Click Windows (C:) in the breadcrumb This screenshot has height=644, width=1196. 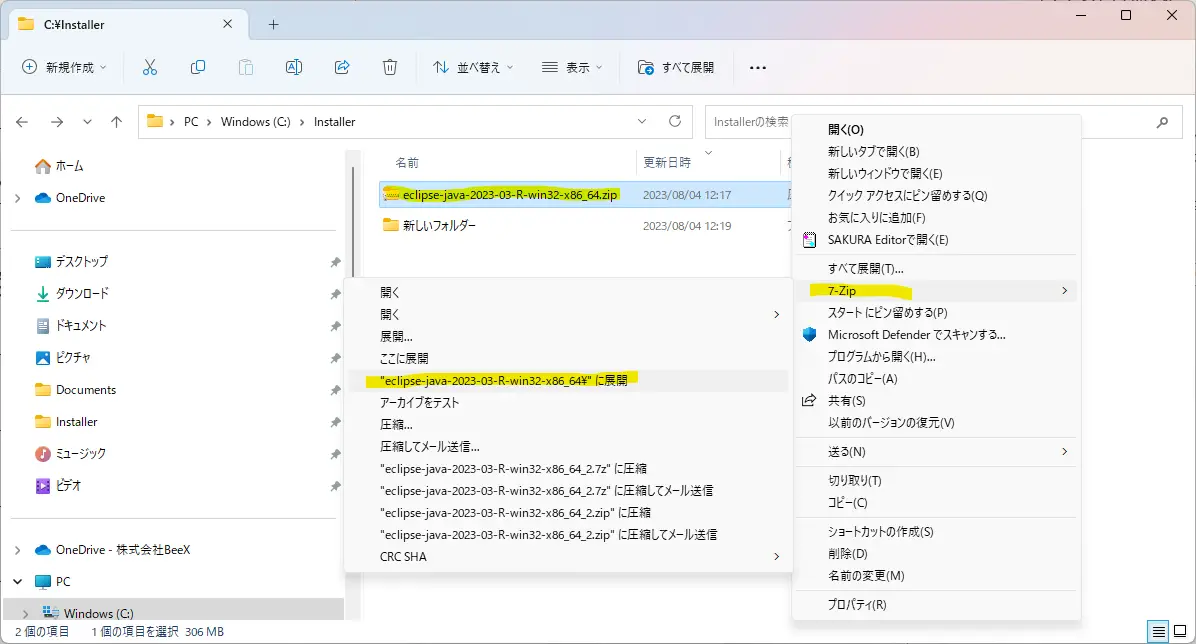pyautogui.click(x=256, y=122)
